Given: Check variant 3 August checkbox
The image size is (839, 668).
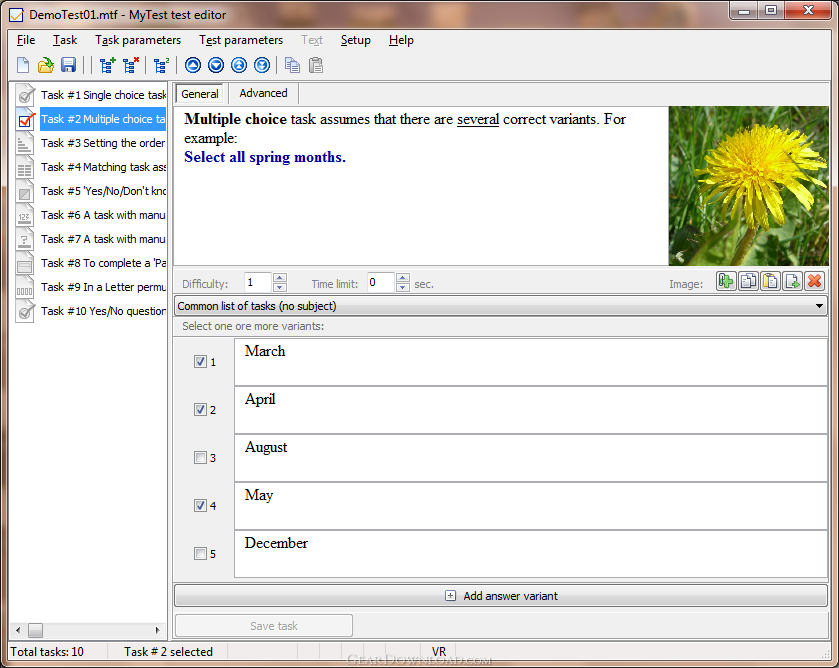Looking at the screenshot, I should click(200, 458).
